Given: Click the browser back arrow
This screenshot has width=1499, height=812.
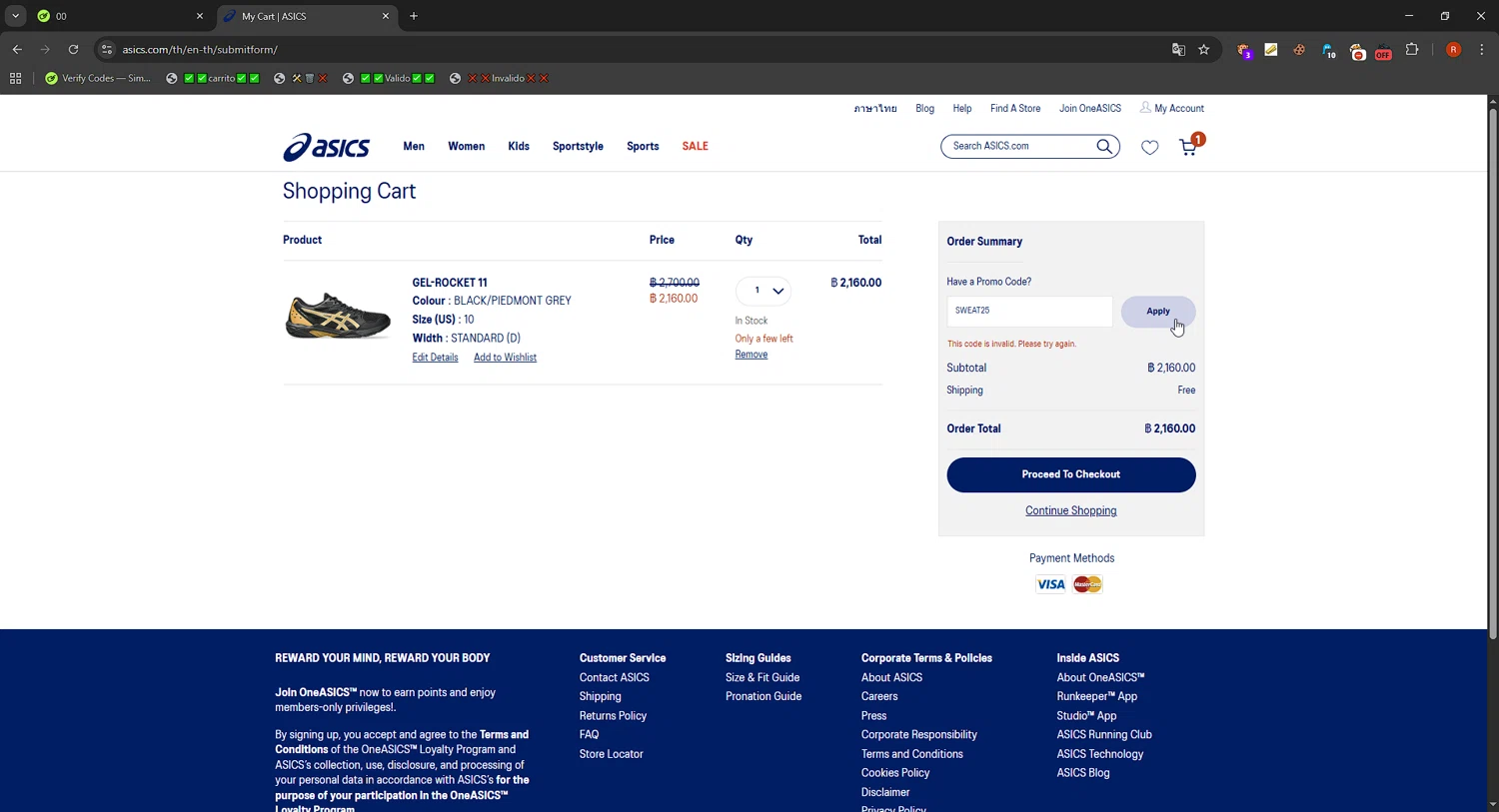Looking at the screenshot, I should 17,49.
